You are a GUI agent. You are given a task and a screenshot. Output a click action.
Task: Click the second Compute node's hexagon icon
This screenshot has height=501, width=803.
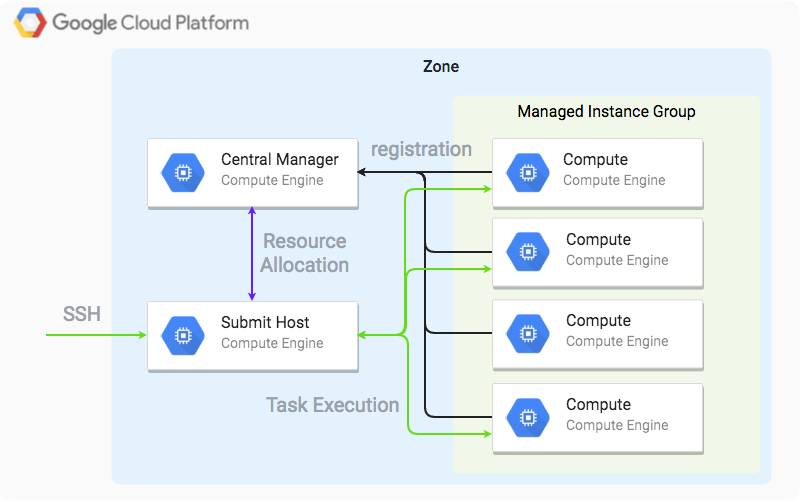(x=527, y=252)
